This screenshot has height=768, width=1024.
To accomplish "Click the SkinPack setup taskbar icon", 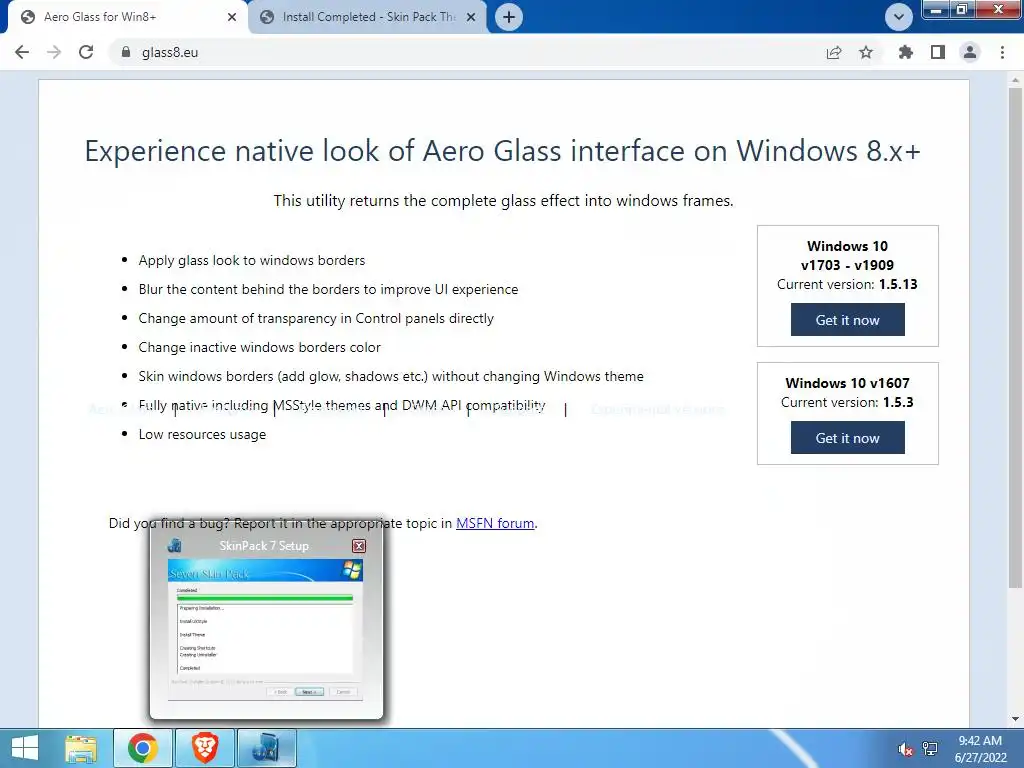I will (x=266, y=748).
